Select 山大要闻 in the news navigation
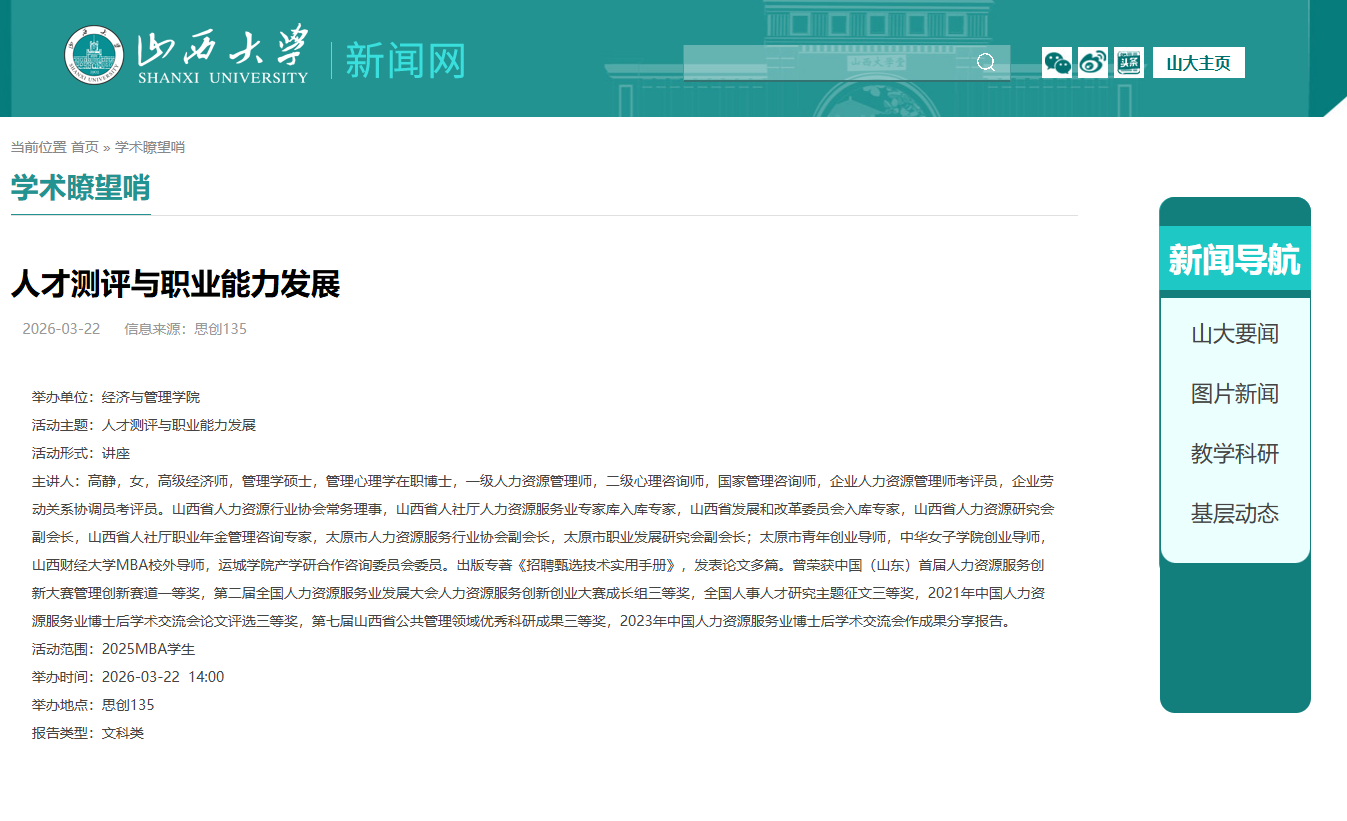This screenshot has width=1347, height=821. pyautogui.click(x=1234, y=334)
